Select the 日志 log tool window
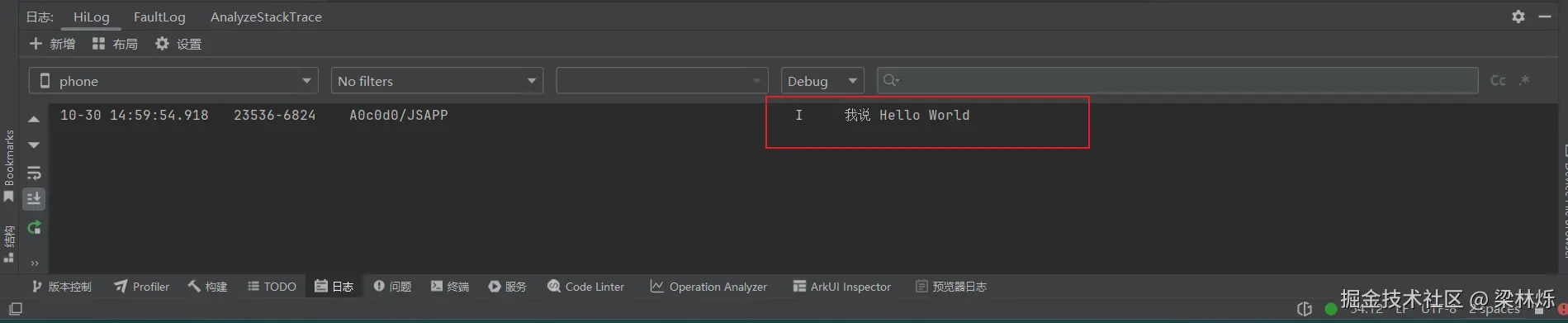This screenshot has width=1568, height=323. click(334, 287)
